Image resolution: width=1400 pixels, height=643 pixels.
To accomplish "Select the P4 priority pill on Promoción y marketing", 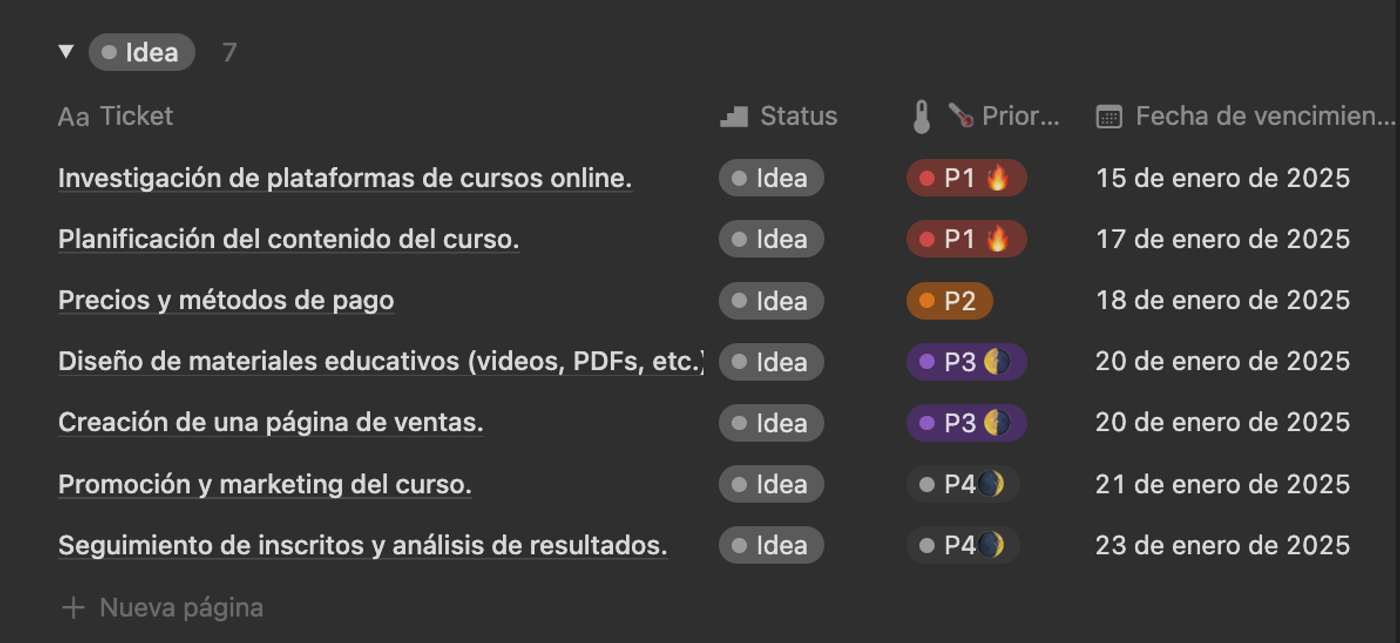I will pos(962,484).
